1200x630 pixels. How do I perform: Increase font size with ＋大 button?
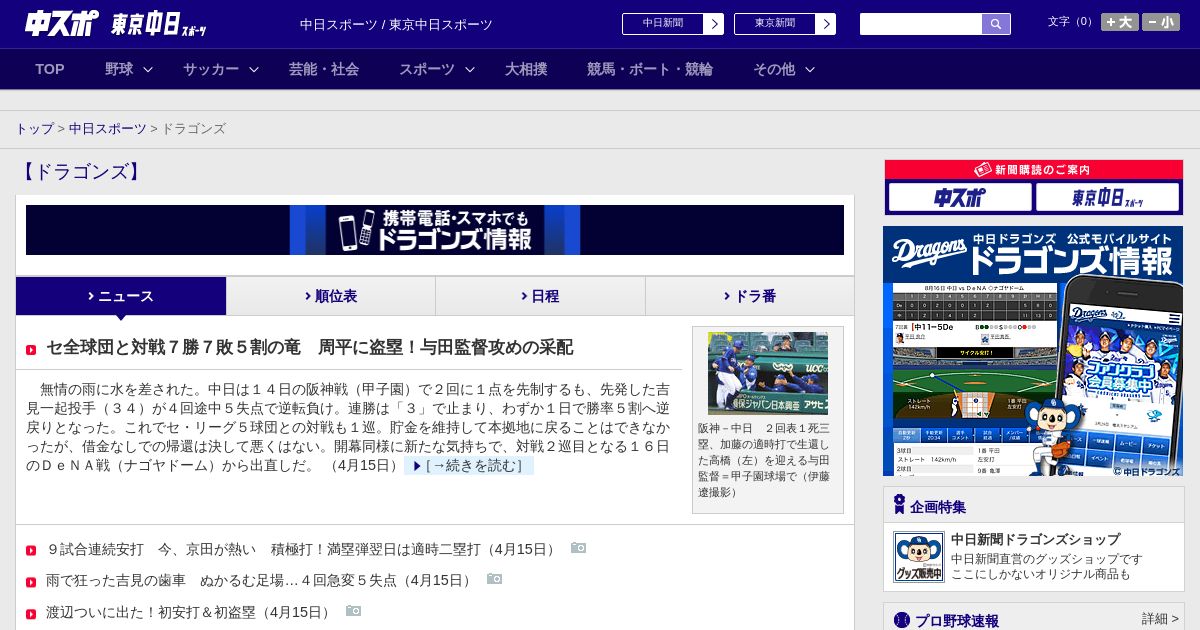click(x=1119, y=22)
